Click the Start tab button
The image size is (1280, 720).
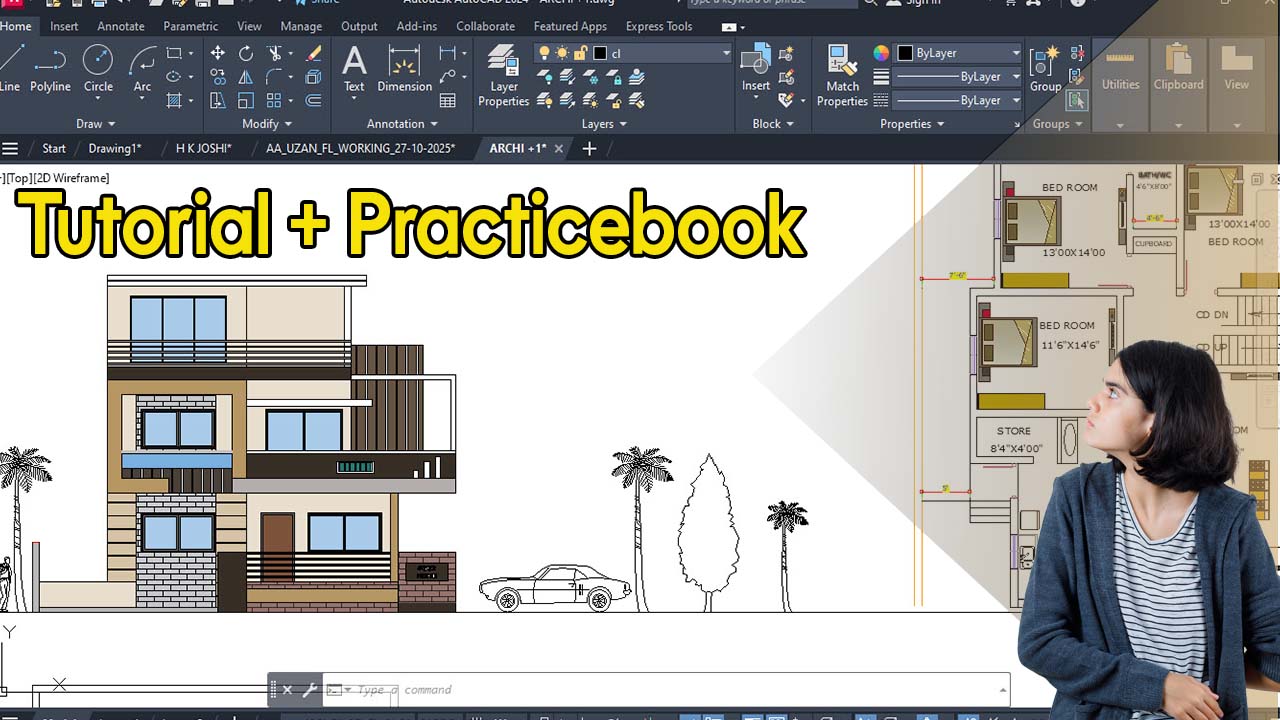pos(54,148)
